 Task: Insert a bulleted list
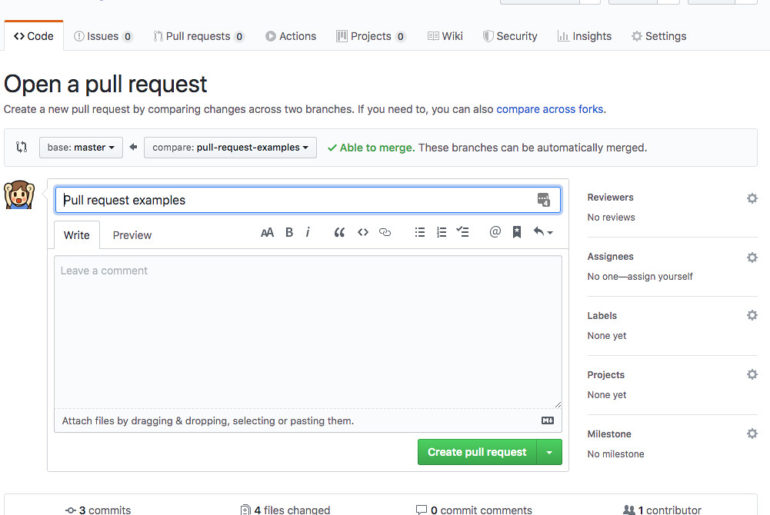[420, 232]
